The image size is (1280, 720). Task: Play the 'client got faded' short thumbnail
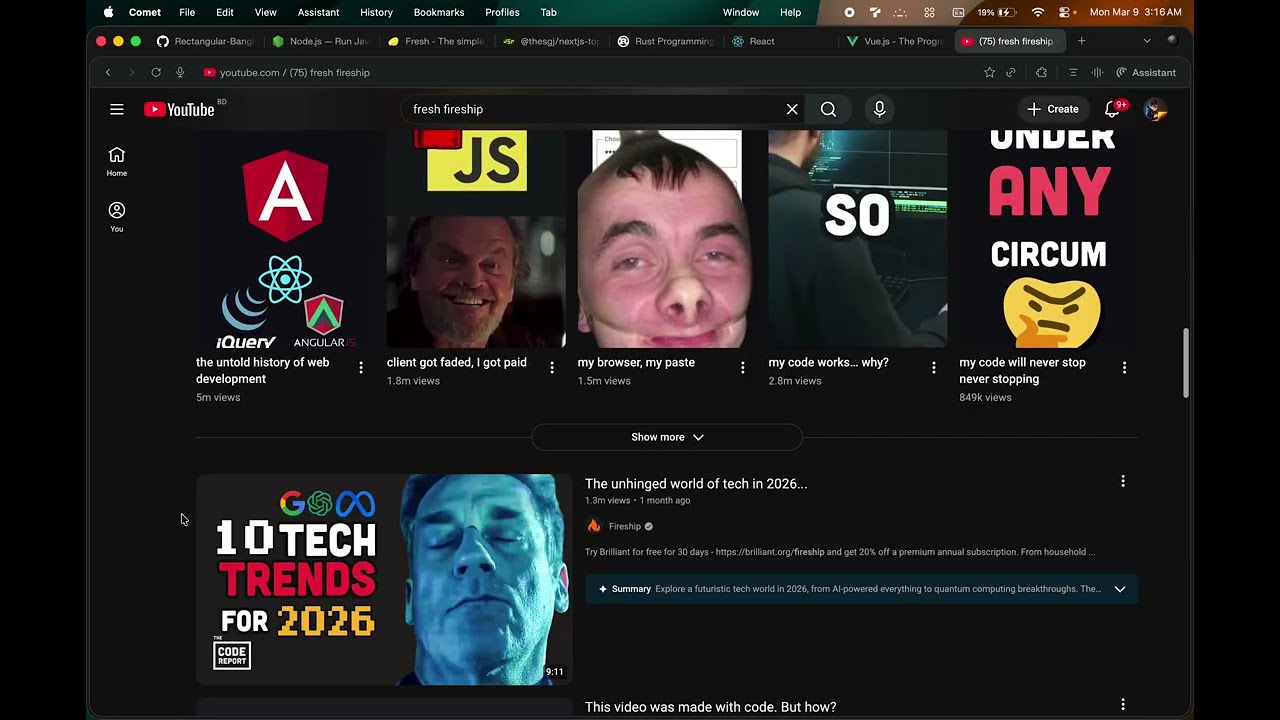click(476, 238)
